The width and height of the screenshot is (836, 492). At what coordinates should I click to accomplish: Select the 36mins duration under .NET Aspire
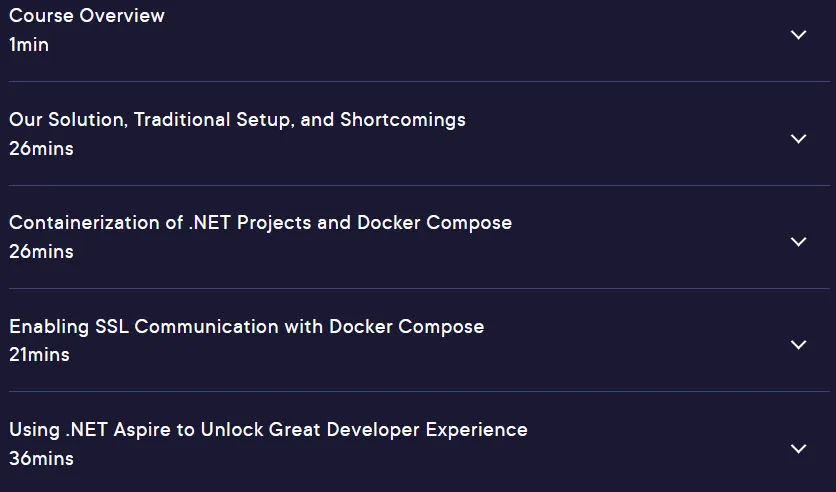[41, 458]
